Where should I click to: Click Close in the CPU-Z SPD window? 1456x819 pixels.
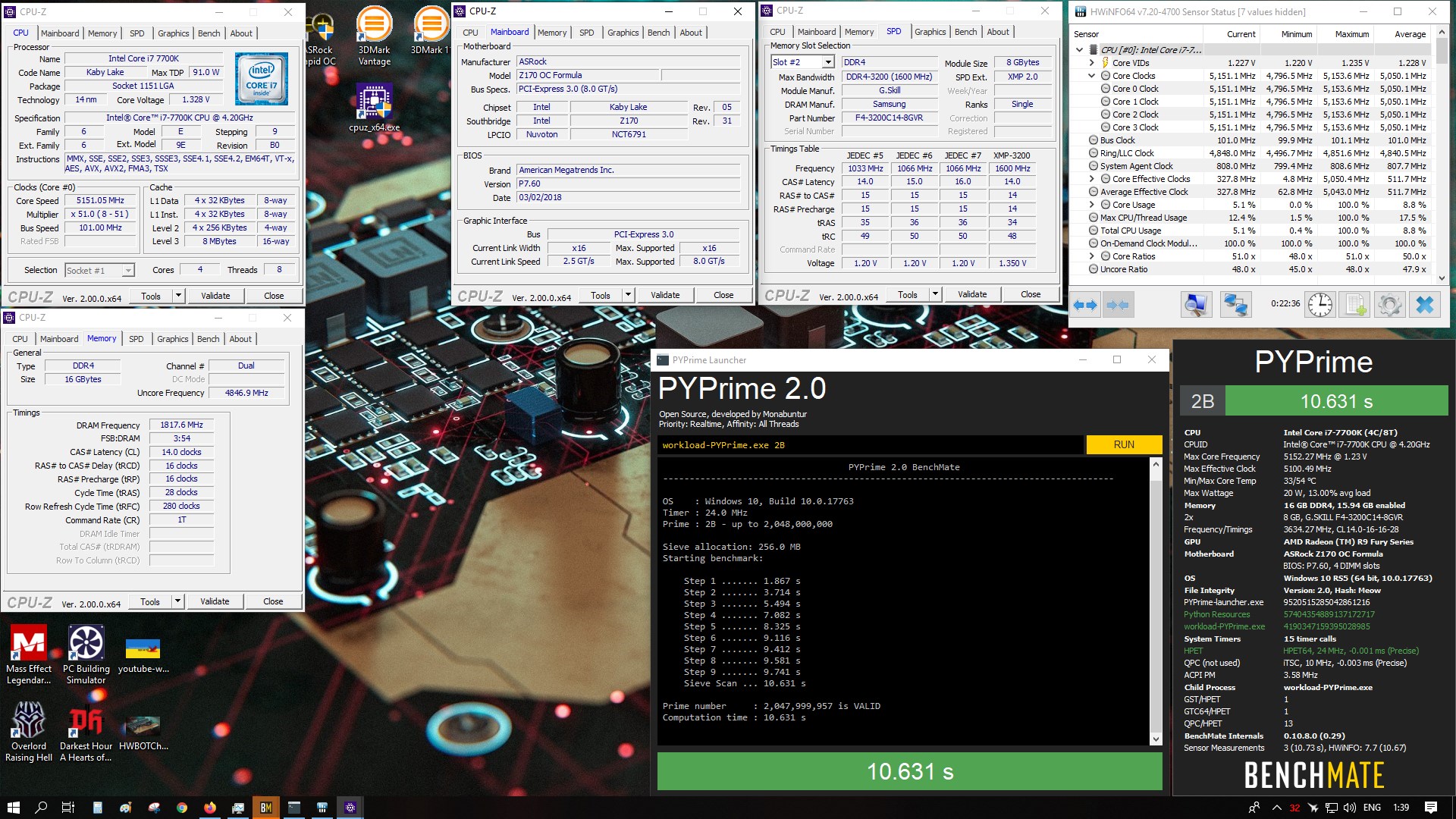1031,294
